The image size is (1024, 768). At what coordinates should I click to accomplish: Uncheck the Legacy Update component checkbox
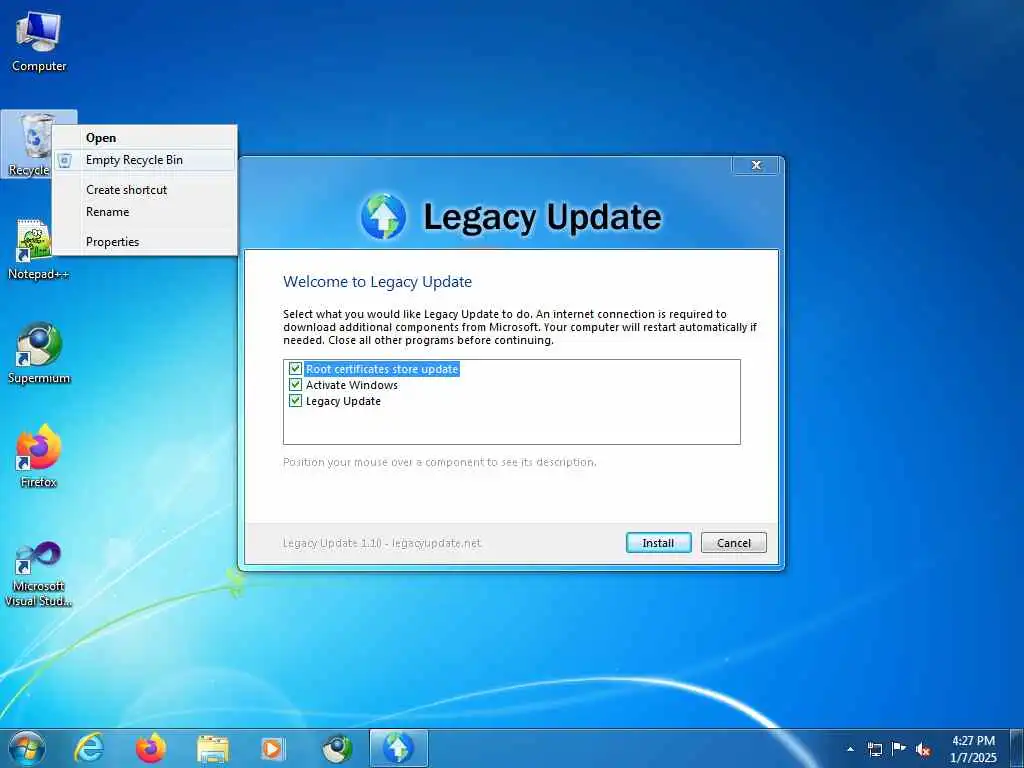tap(295, 401)
